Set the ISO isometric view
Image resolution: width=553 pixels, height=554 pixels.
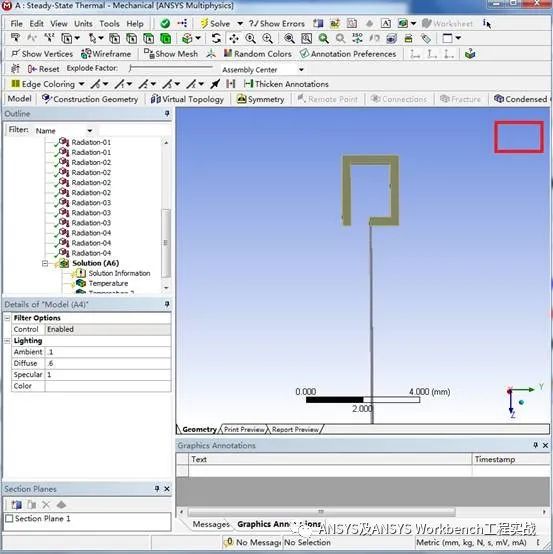[358, 38]
